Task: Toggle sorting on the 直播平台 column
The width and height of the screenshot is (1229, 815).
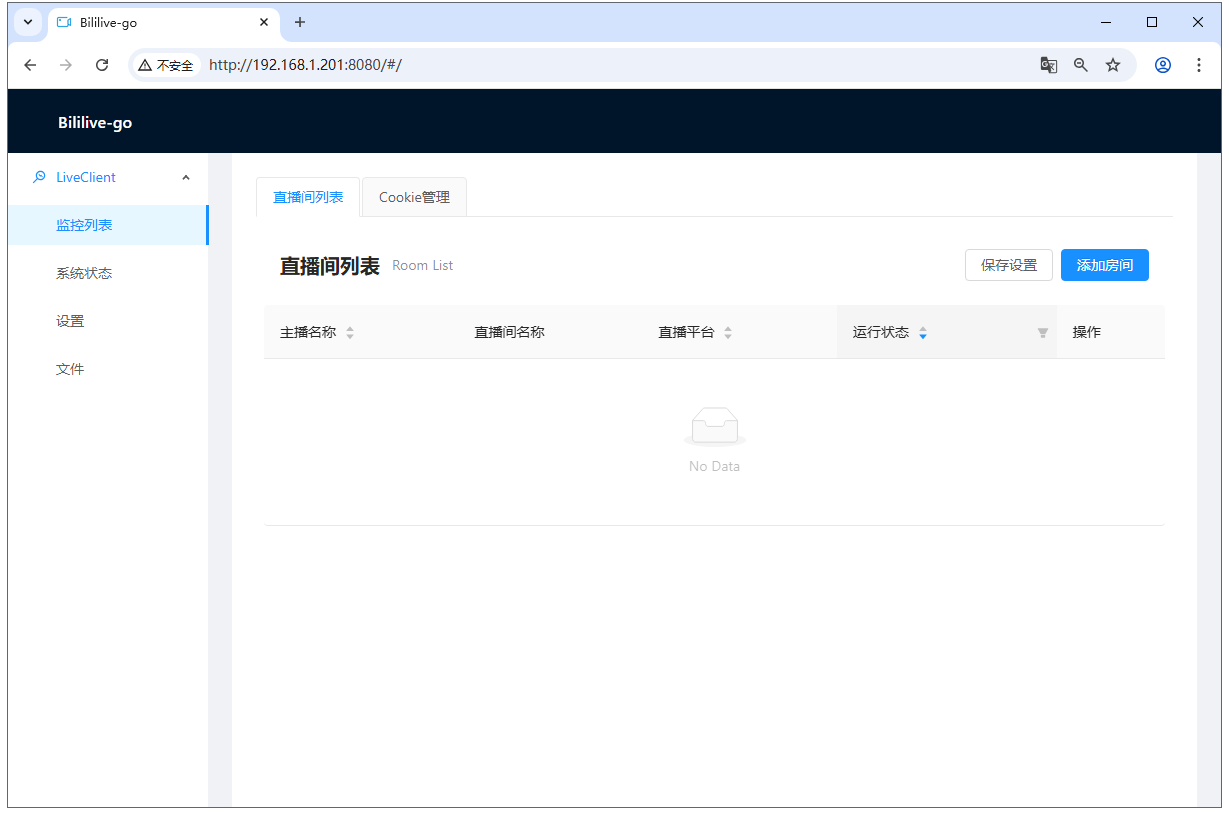Action: click(x=727, y=331)
